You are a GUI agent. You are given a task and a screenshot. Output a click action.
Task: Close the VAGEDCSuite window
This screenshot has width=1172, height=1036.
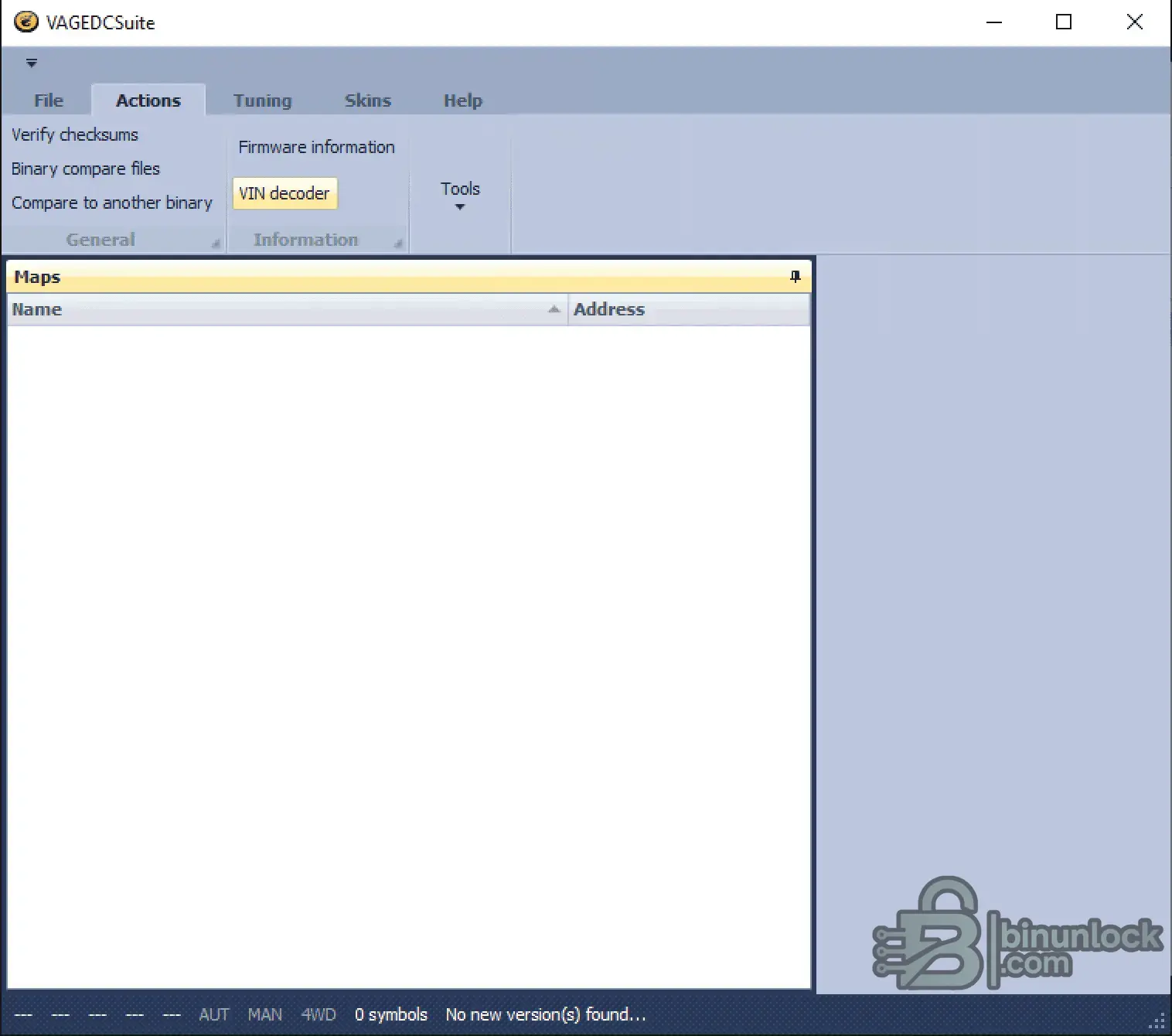1135,22
